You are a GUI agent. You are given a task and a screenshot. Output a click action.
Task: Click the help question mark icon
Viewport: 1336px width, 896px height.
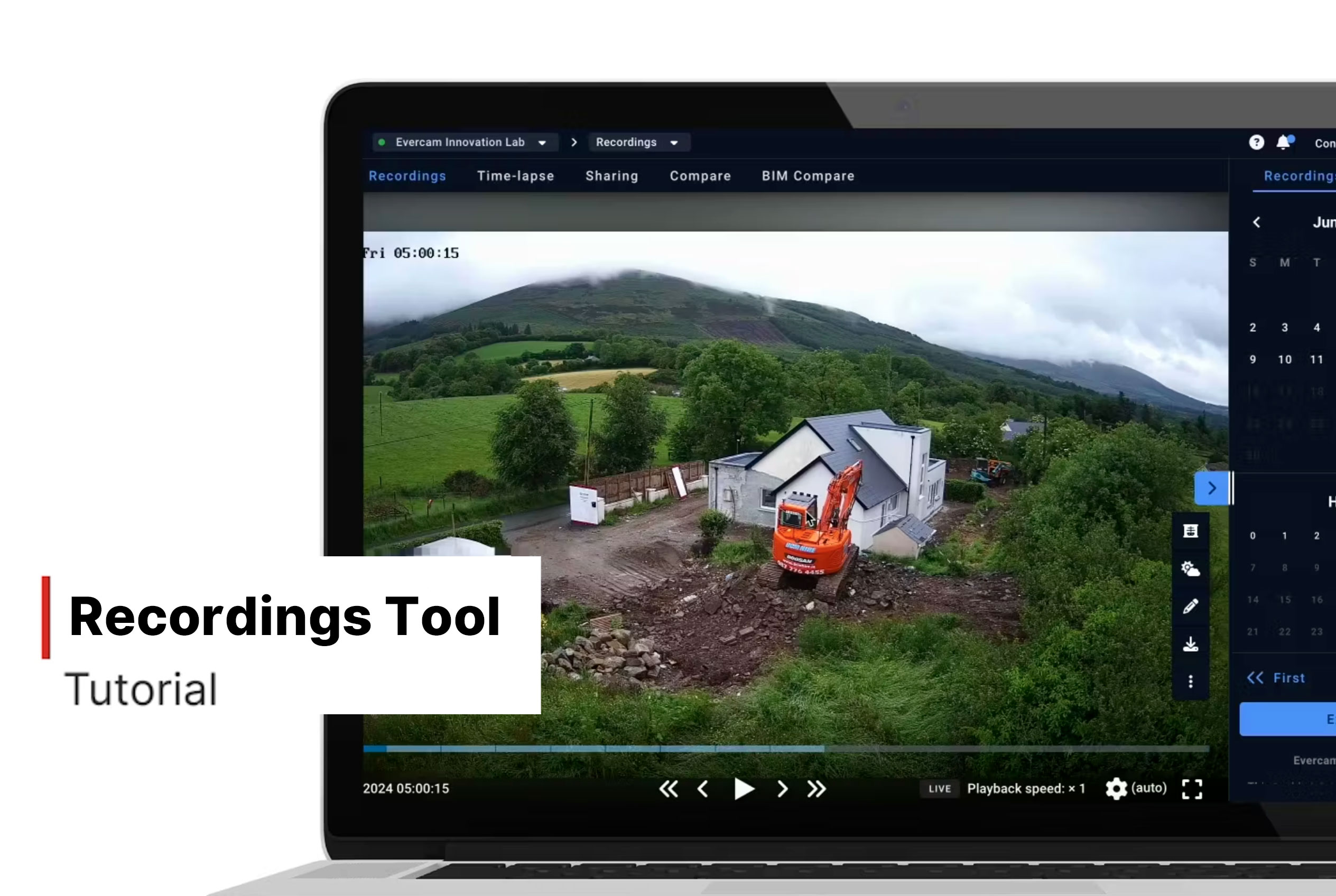1256,142
